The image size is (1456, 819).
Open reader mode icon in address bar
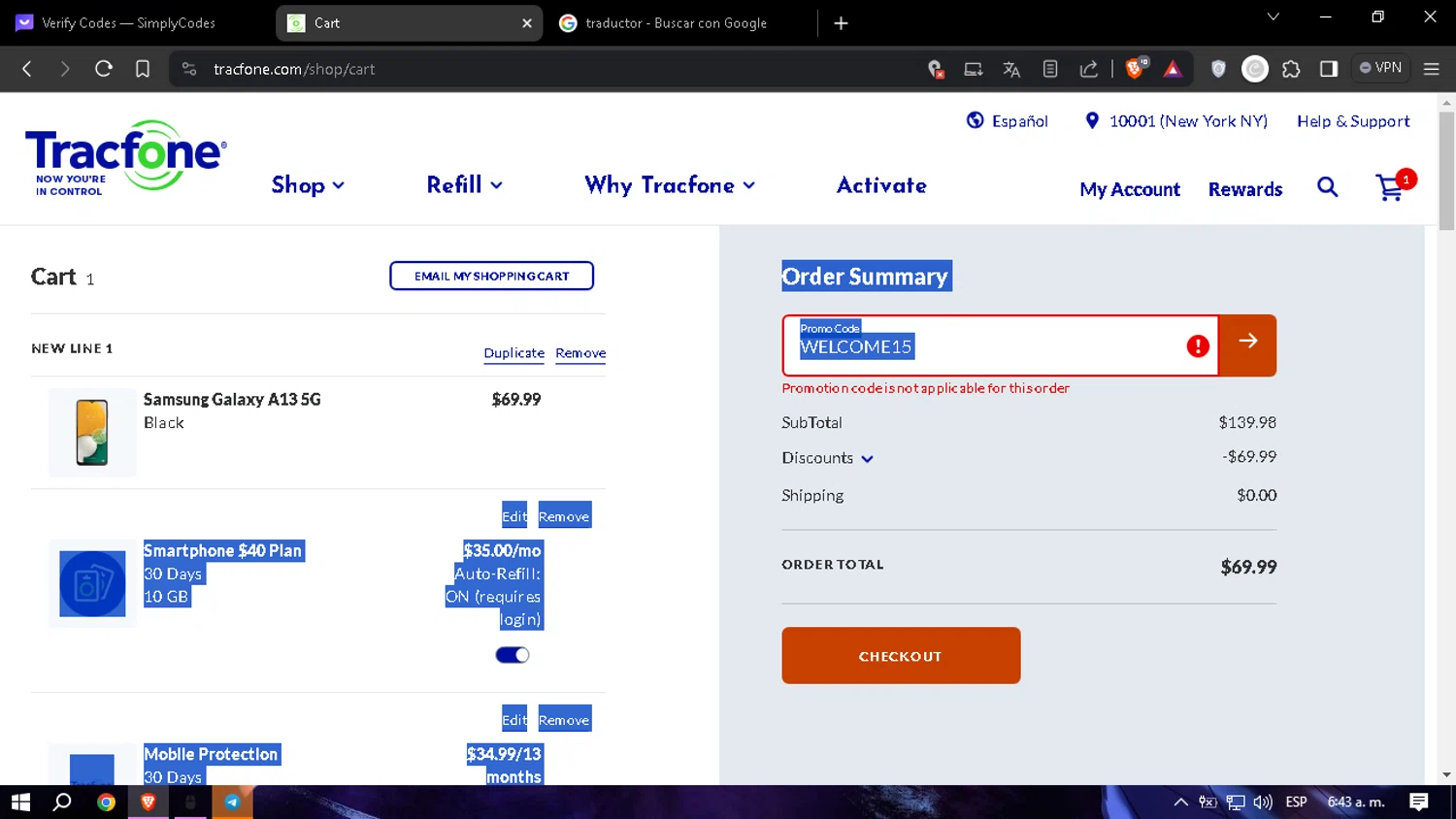1050,69
